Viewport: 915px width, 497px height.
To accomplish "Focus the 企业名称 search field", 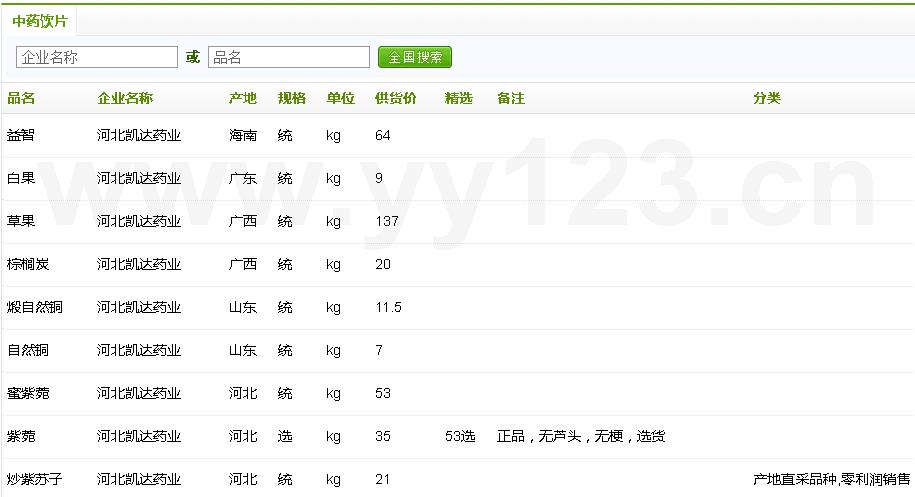I will 97,57.
